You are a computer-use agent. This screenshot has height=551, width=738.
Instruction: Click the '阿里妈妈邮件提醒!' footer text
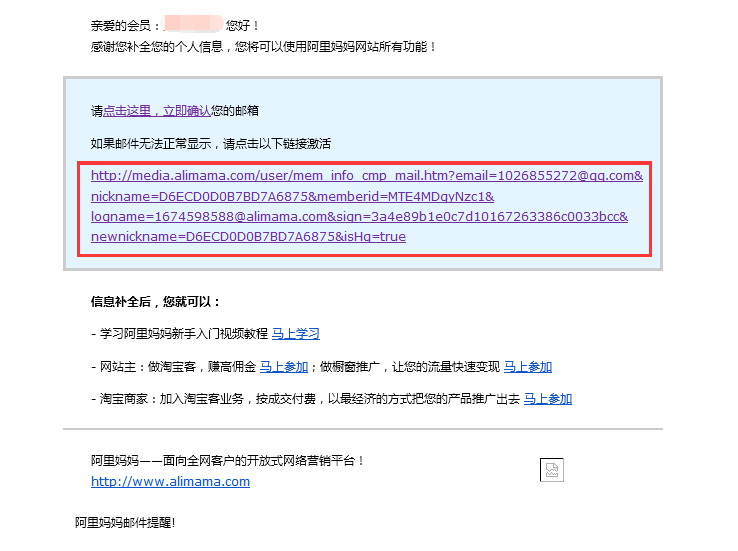pyautogui.click(x=125, y=522)
